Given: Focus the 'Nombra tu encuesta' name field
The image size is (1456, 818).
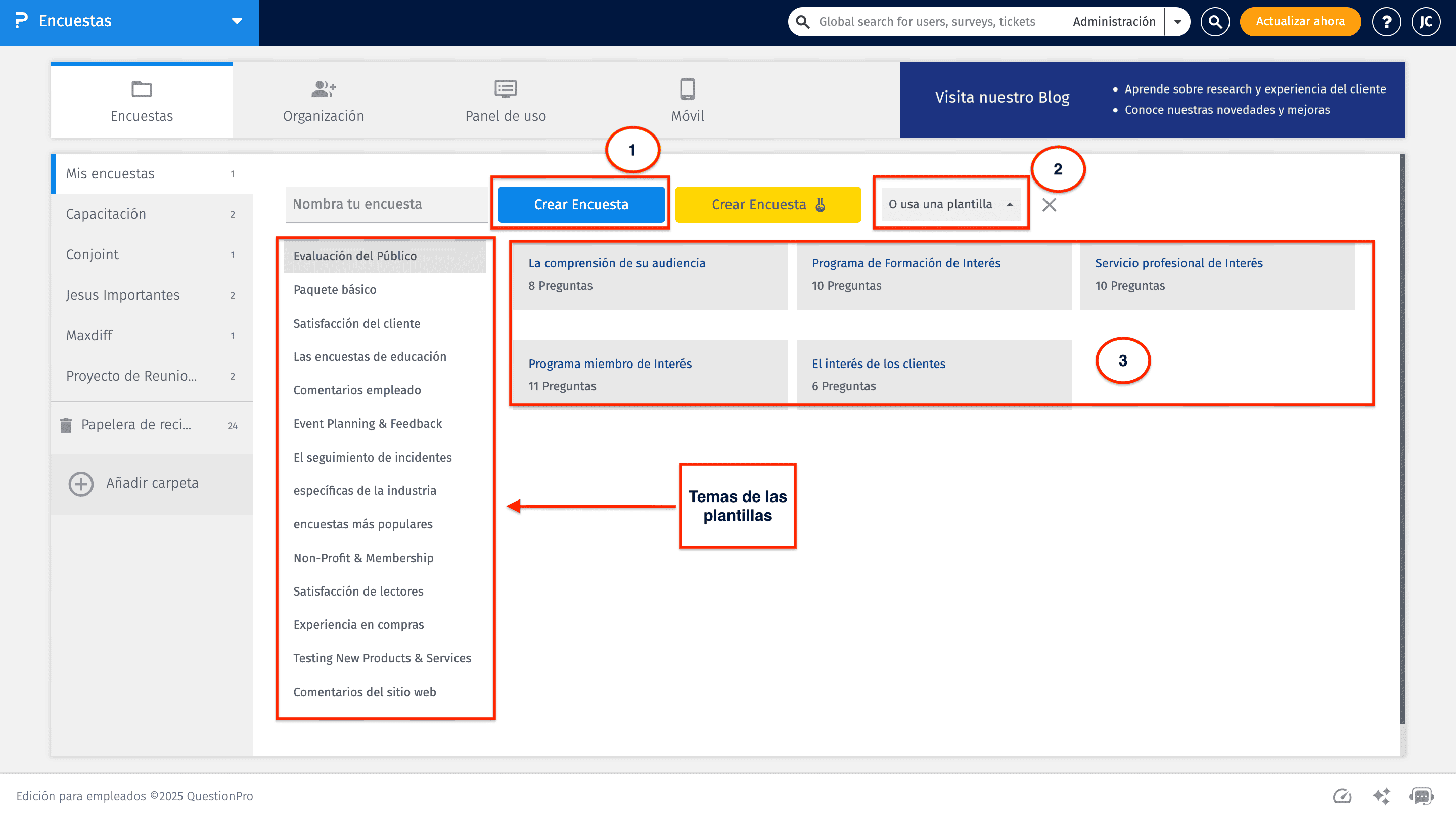Looking at the screenshot, I should [386, 204].
